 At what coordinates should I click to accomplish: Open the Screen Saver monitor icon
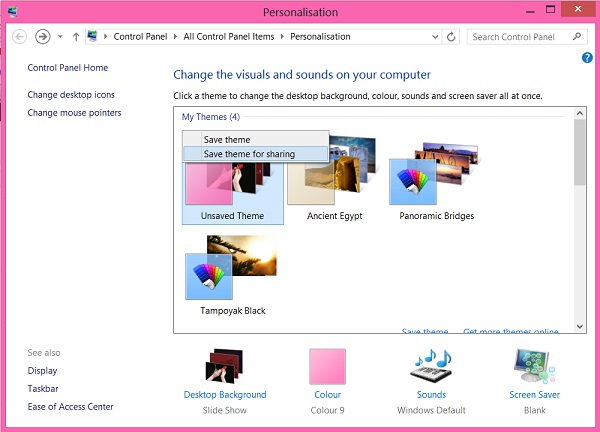click(x=534, y=365)
